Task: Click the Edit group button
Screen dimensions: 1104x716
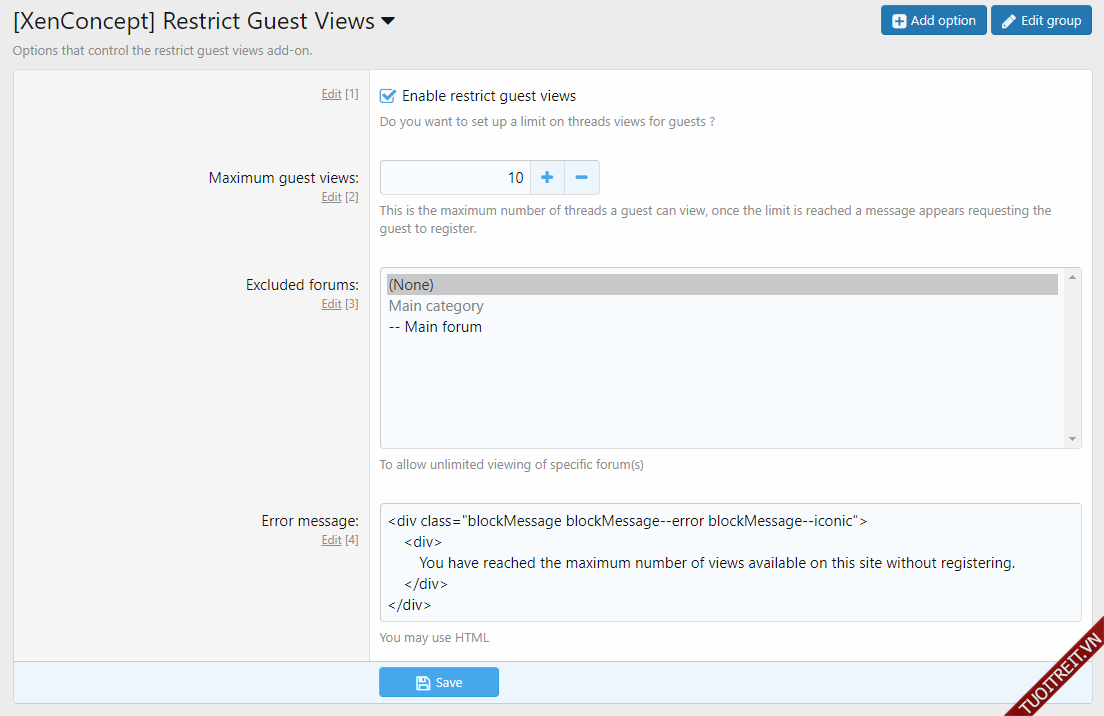Action: [x=1040, y=20]
